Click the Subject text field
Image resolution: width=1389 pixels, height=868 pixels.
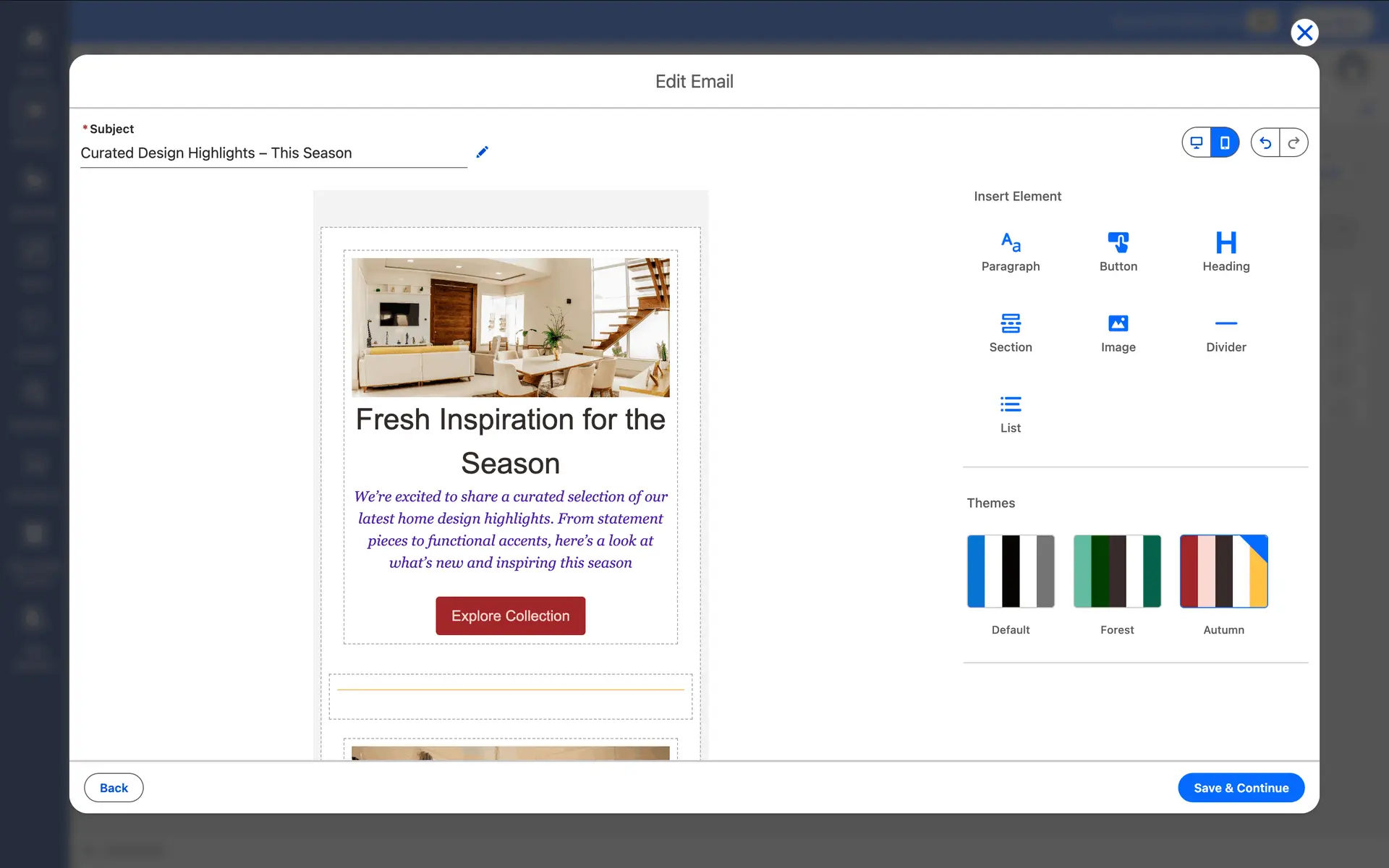point(273,153)
